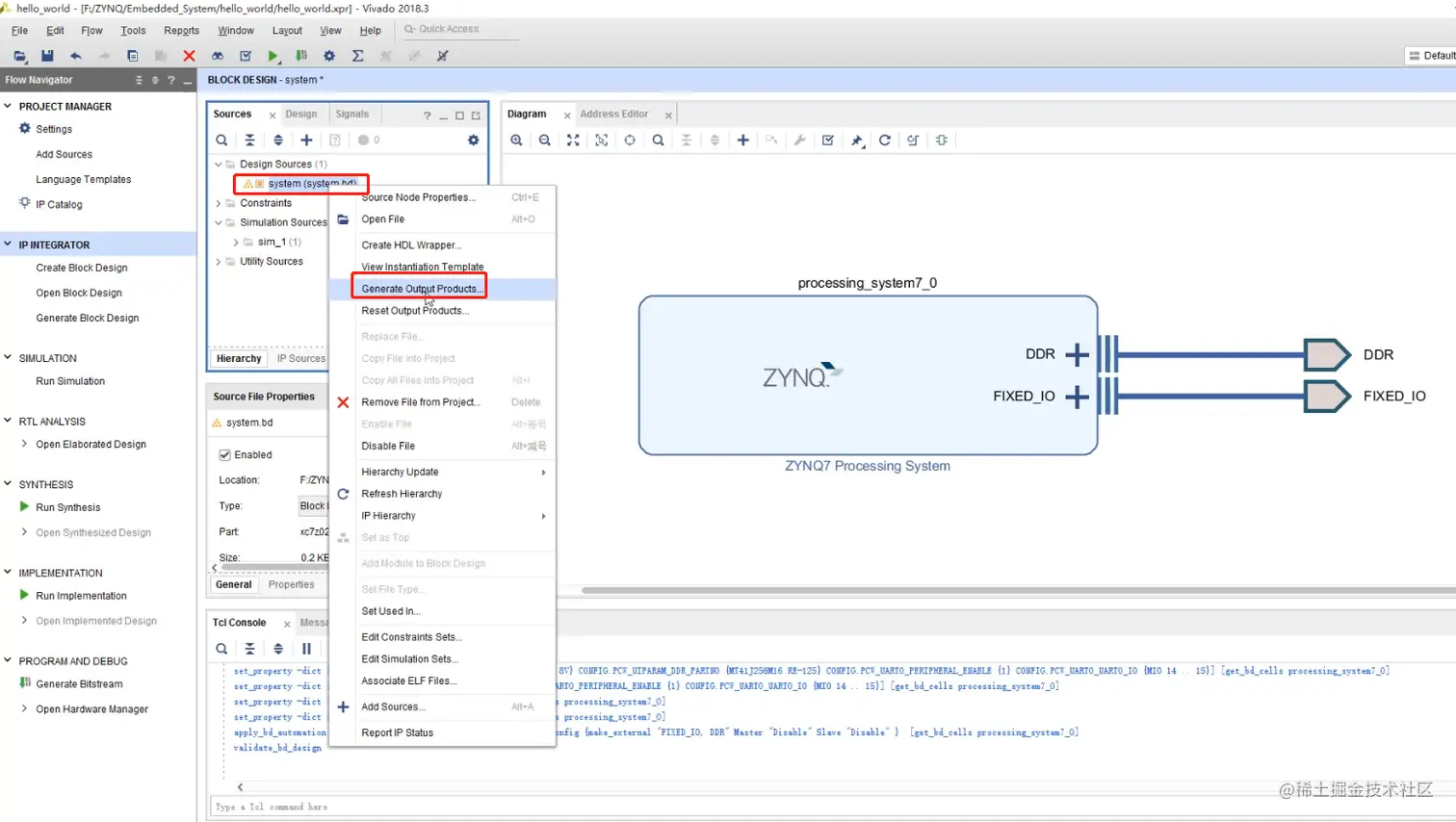Click the Flow Navigator help question mark
This screenshot has height=822, width=1456.
pos(170,80)
